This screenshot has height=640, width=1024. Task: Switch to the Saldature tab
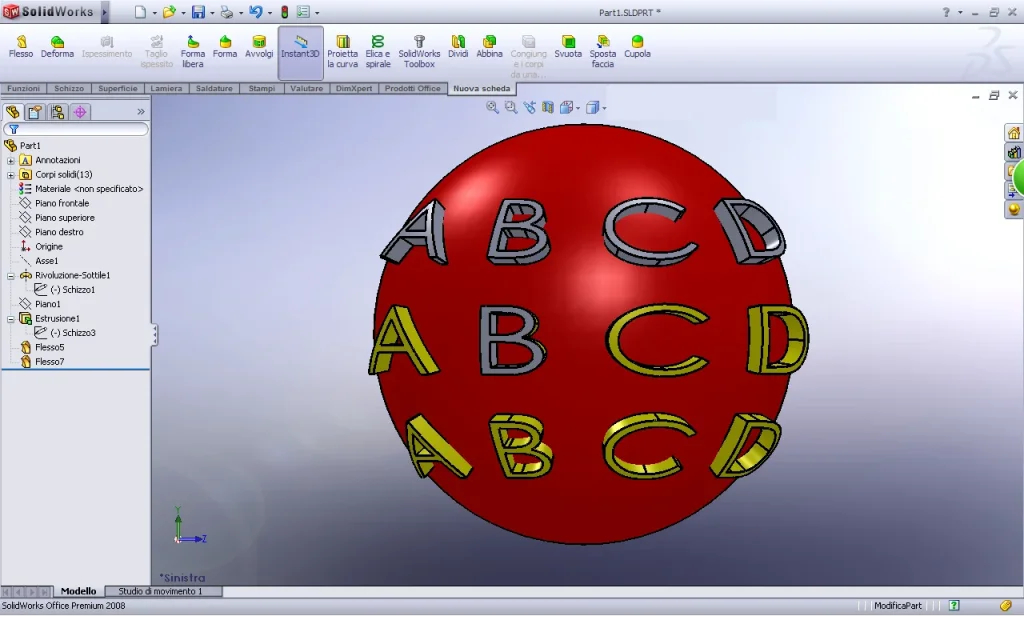[x=214, y=88]
